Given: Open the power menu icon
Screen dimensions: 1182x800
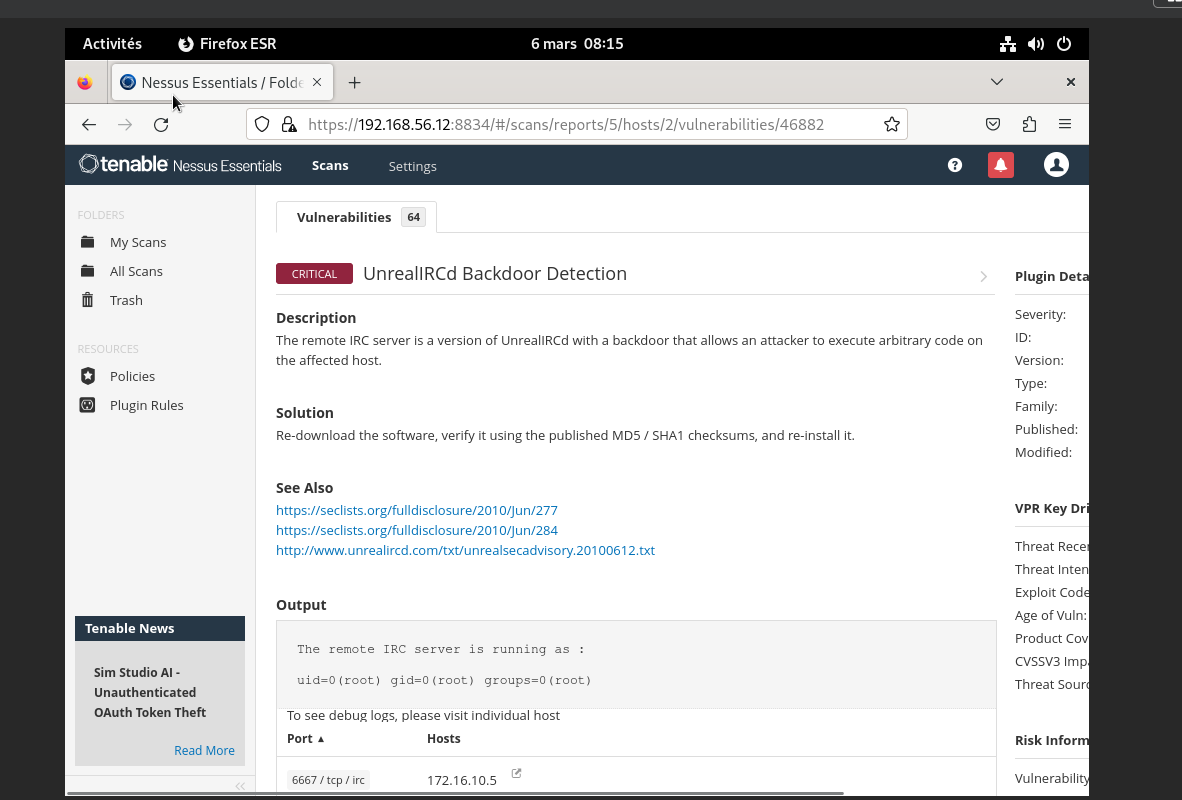Looking at the screenshot, I should pos(1064,44).
